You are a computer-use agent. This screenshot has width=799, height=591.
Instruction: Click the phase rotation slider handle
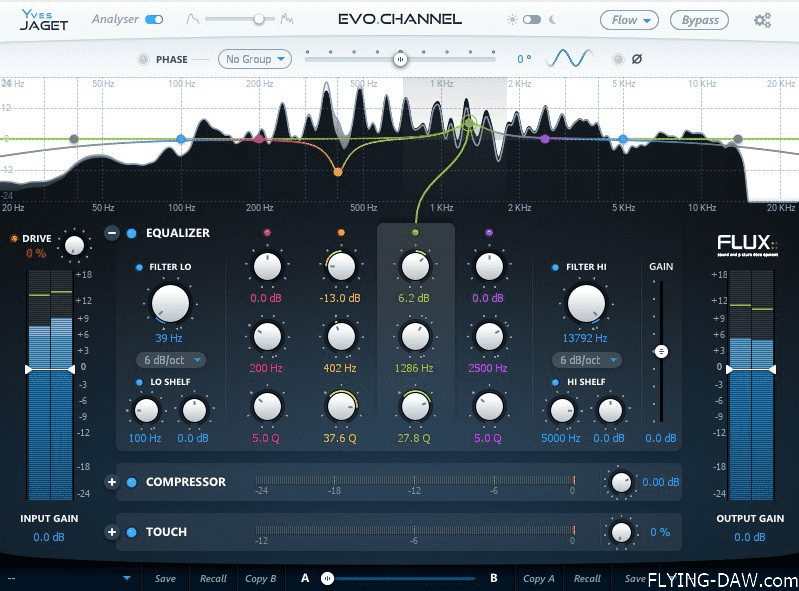pos(400,60)
